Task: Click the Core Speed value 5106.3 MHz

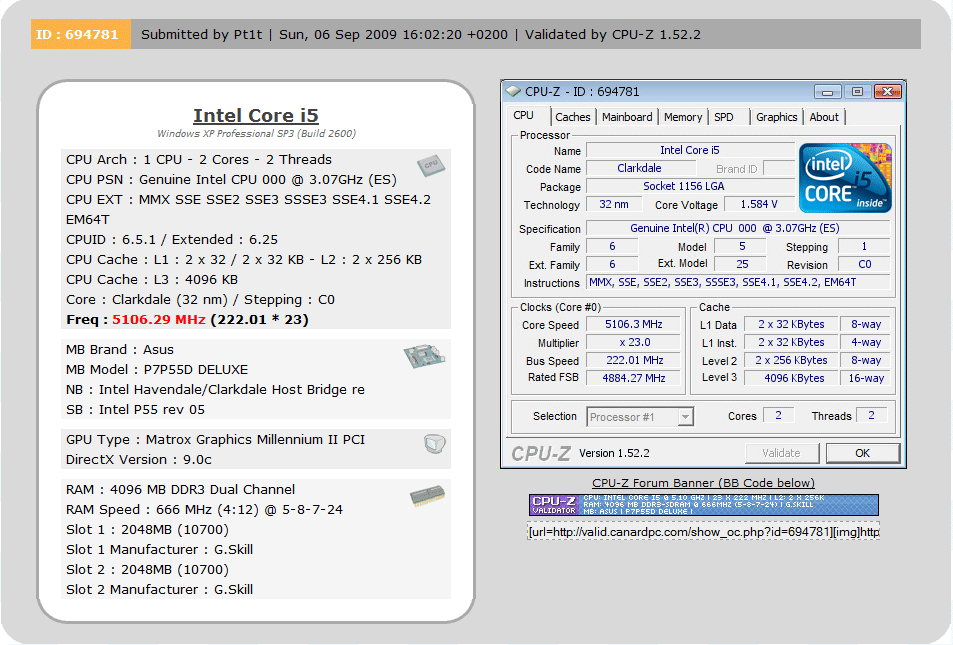Action: click(633, 325)
